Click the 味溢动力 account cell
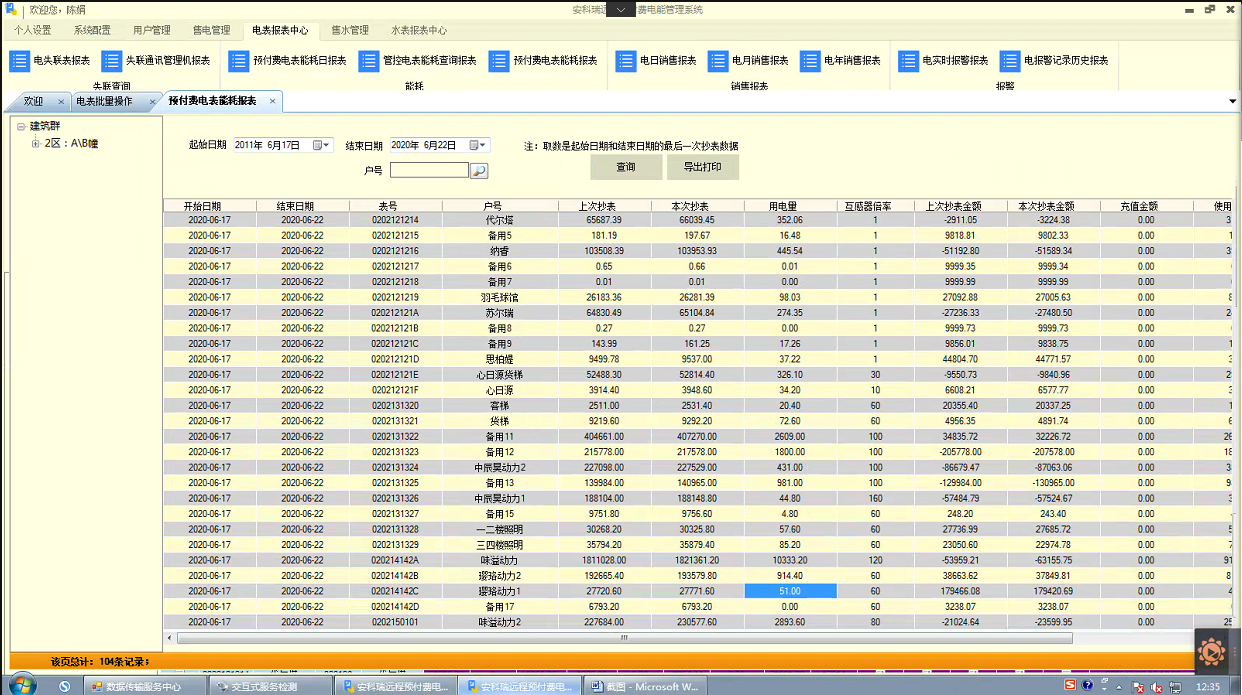This screenshot has height=695, width=1242. [x=498, y=560]
